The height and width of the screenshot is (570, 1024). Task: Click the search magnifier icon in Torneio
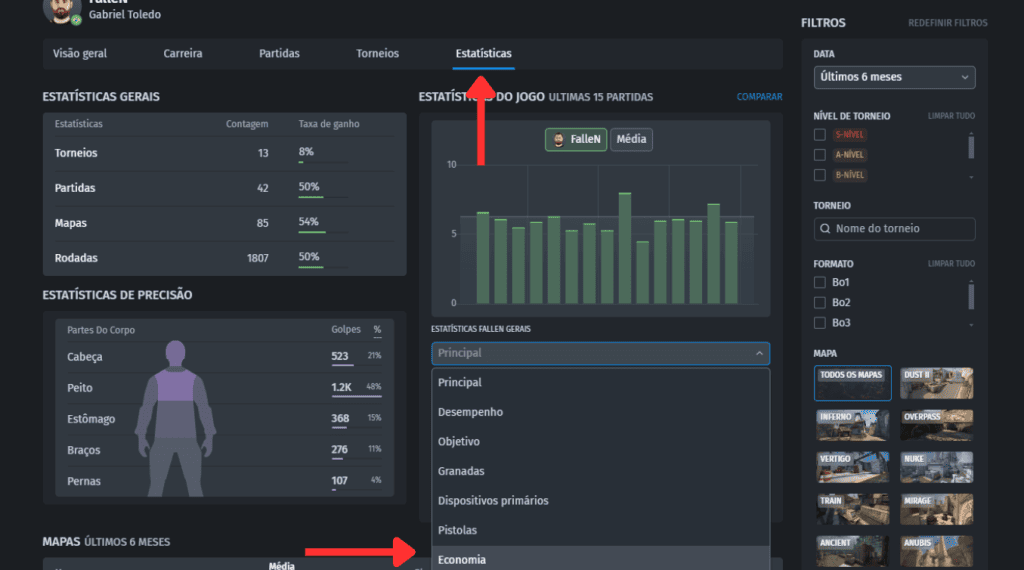tap(825, 229)
